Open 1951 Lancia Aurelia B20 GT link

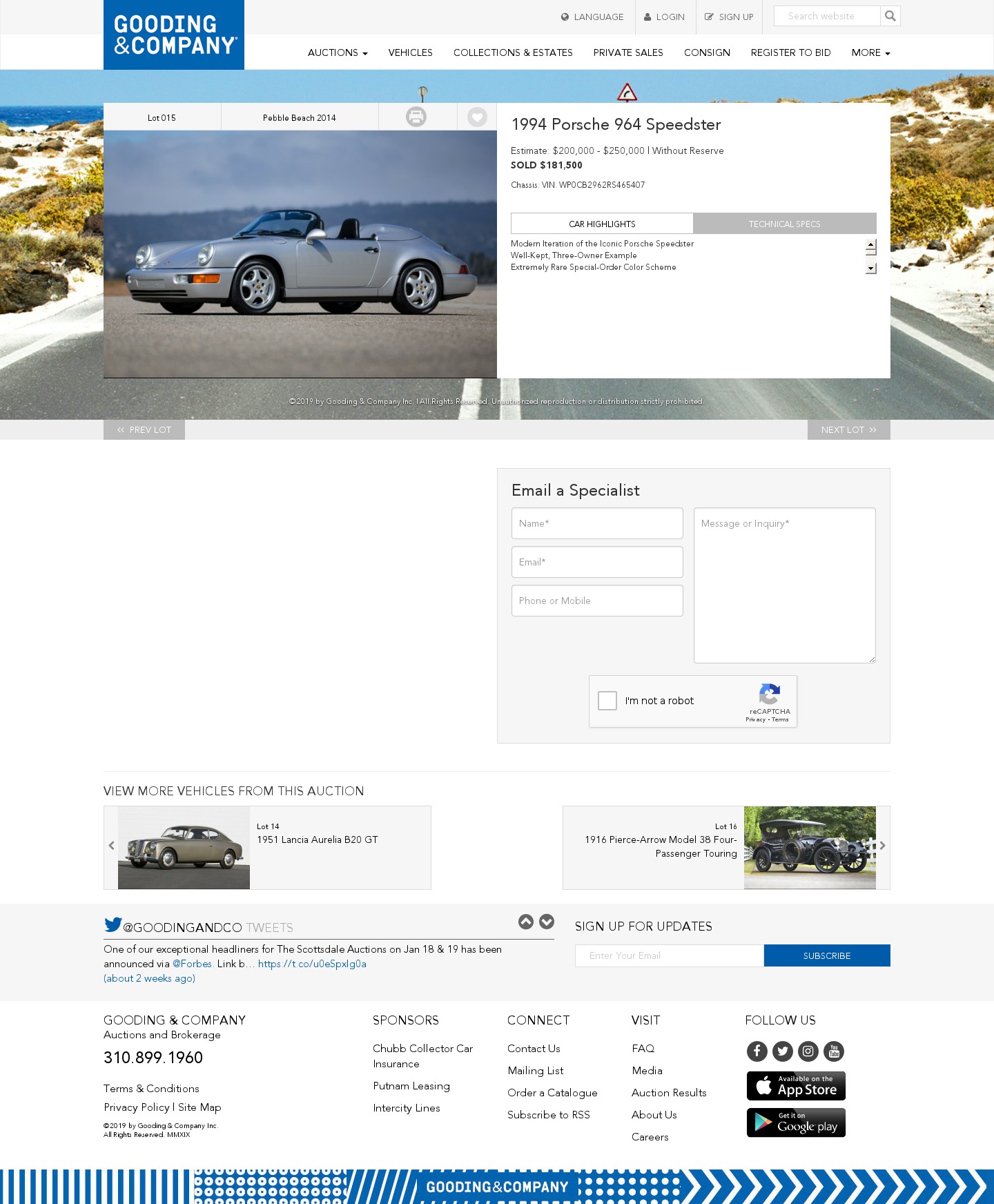(318, 839)
